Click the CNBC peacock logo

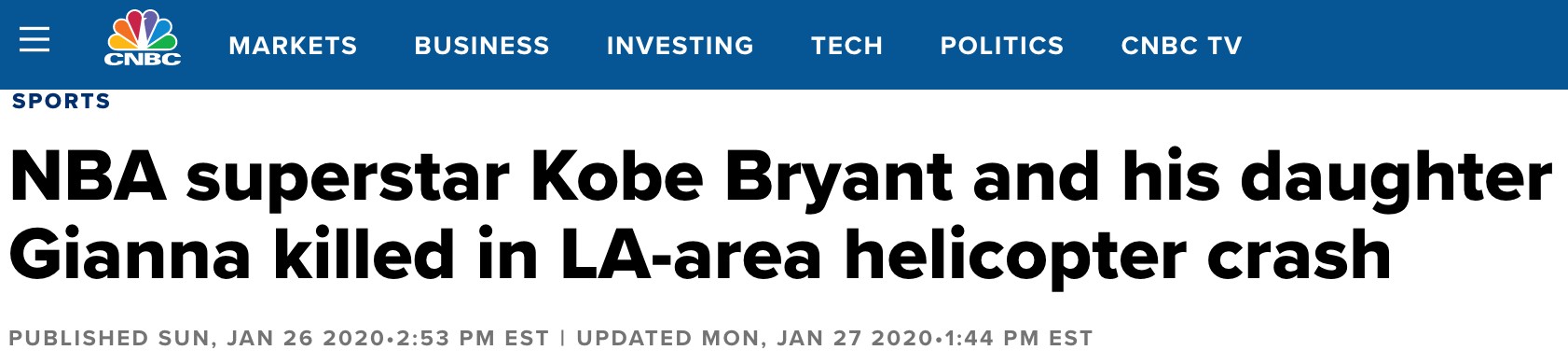pos(143,38)
